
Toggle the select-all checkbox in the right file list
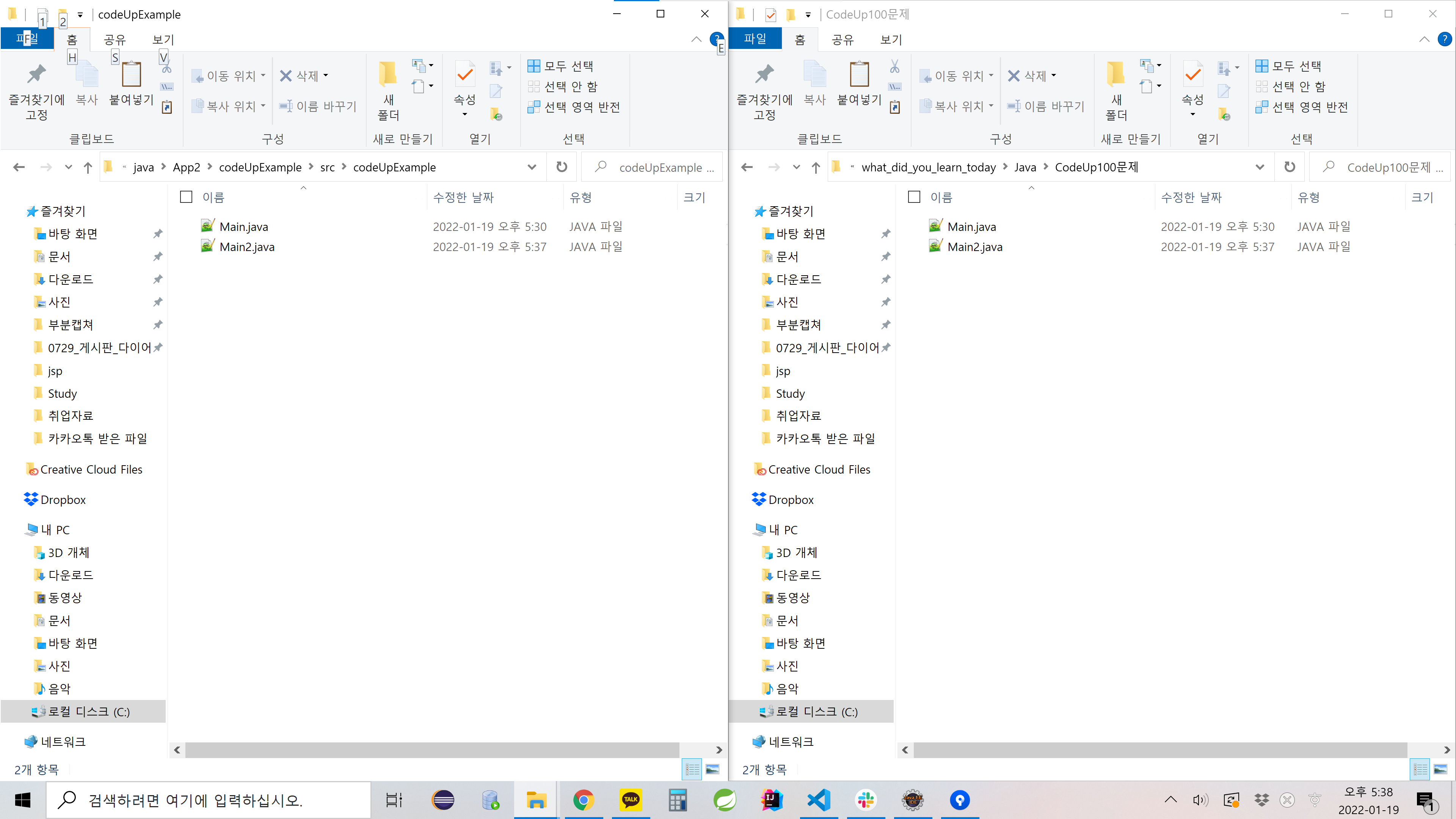click(x=914, y=197)
